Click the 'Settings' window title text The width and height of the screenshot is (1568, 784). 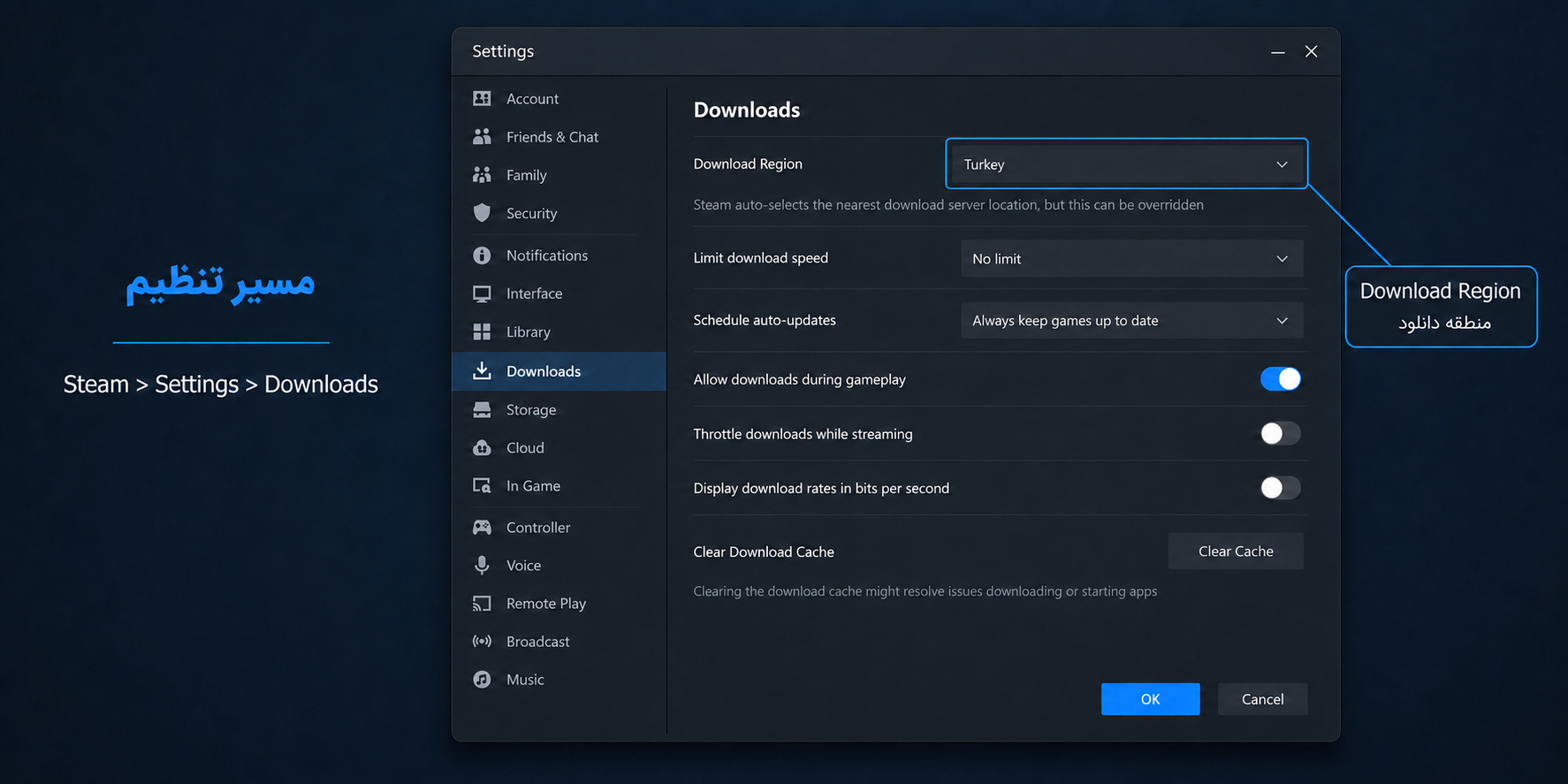[x=503, y=51]
